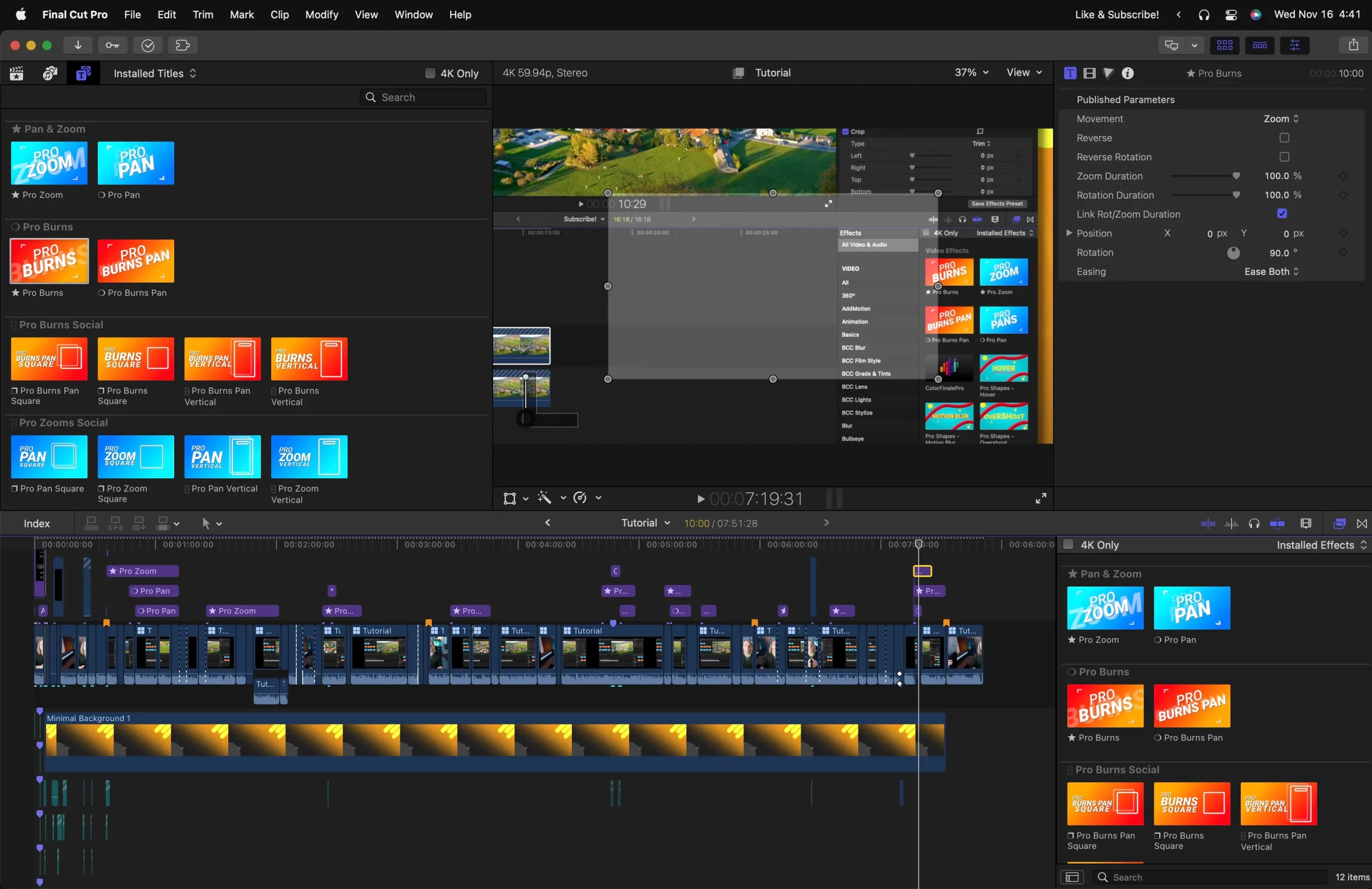Click the Index panel icon
This screenshot has height=889, width=1372.
point(37,523)
